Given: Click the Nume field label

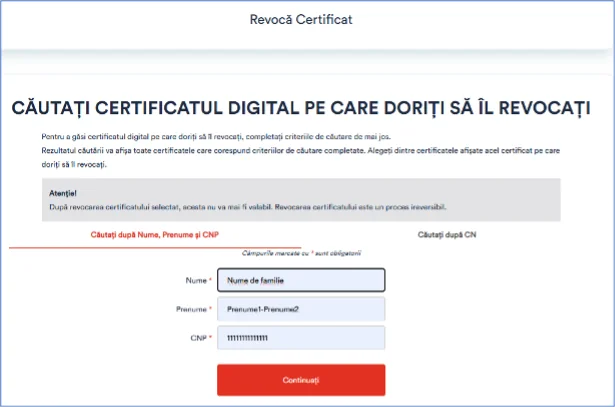Looking at the screenshot, I should 196,281.
